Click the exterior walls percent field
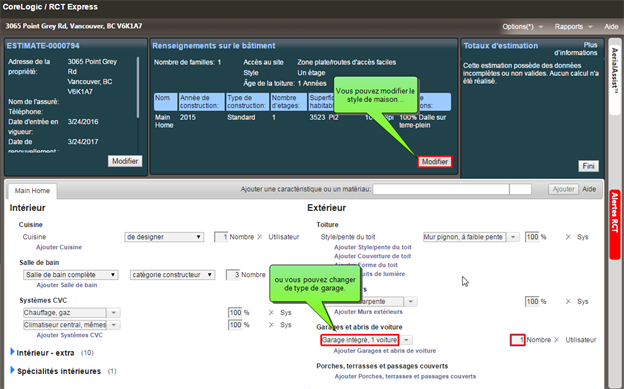 [532, 301]
